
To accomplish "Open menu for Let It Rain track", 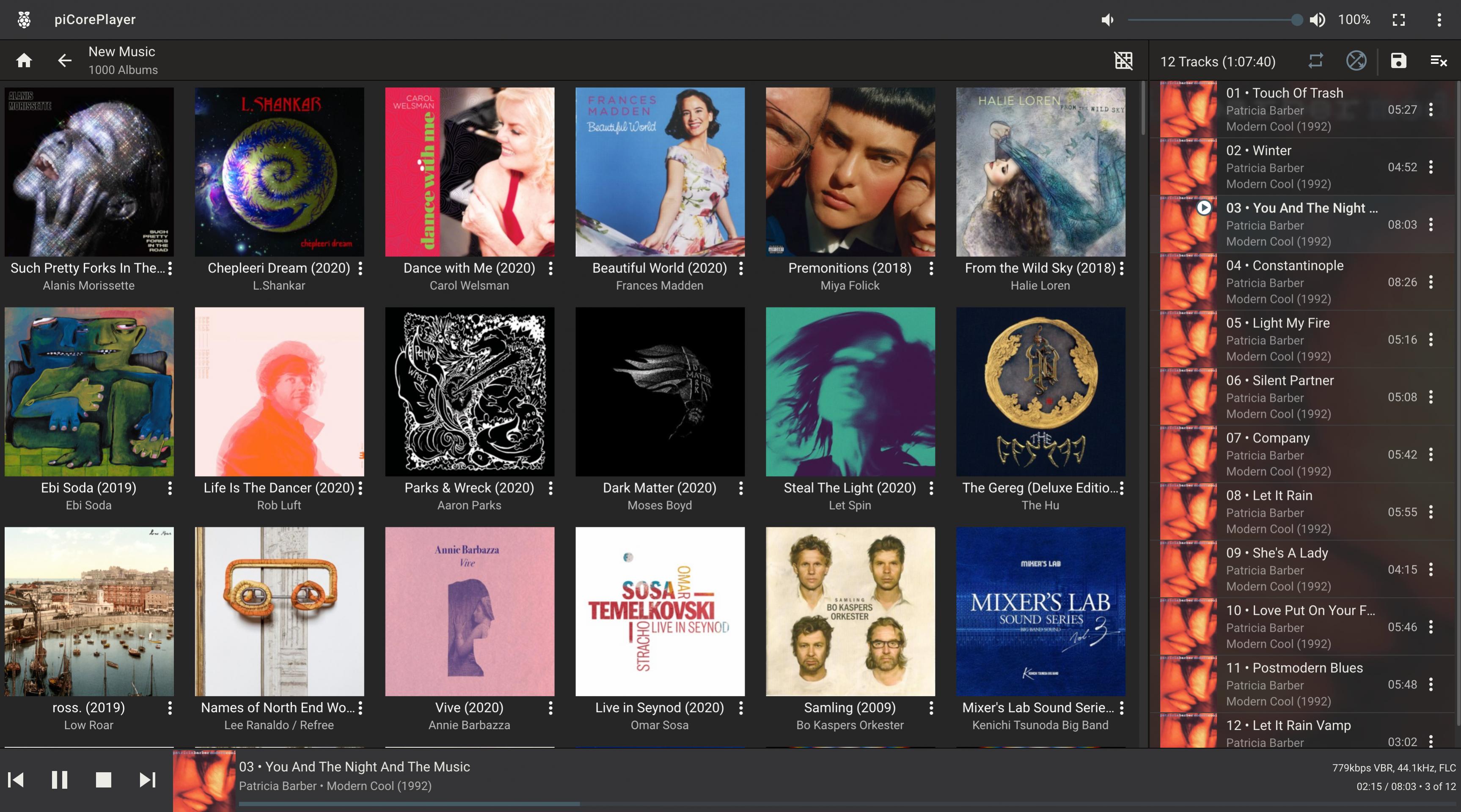I will 1431,512.
